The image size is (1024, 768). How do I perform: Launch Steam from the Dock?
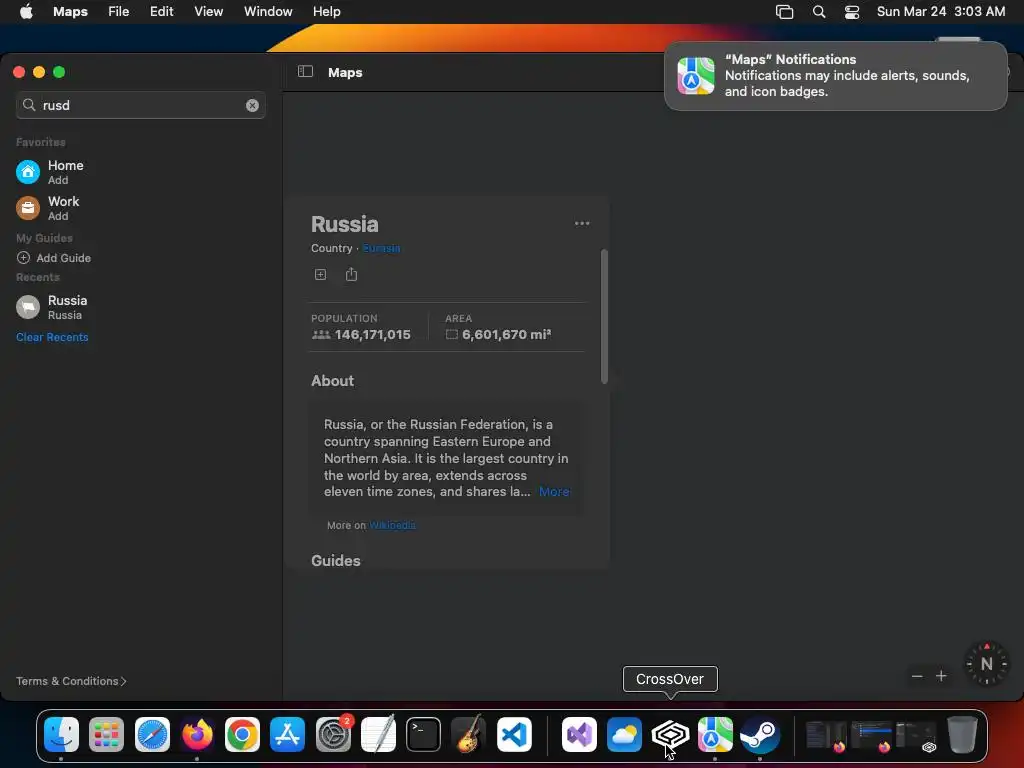pos(760,735)
